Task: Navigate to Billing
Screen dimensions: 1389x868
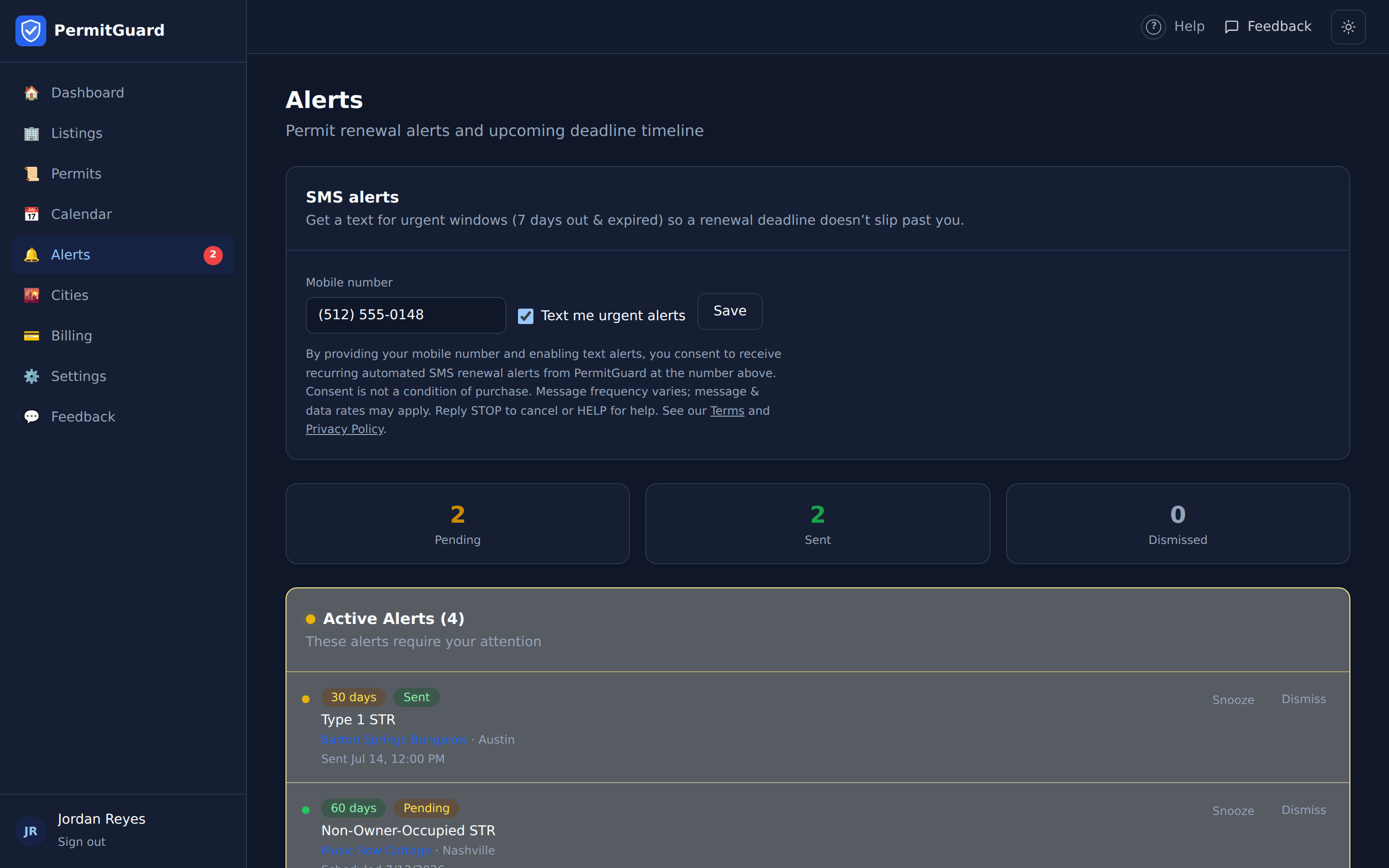Action: click(123, 336)
